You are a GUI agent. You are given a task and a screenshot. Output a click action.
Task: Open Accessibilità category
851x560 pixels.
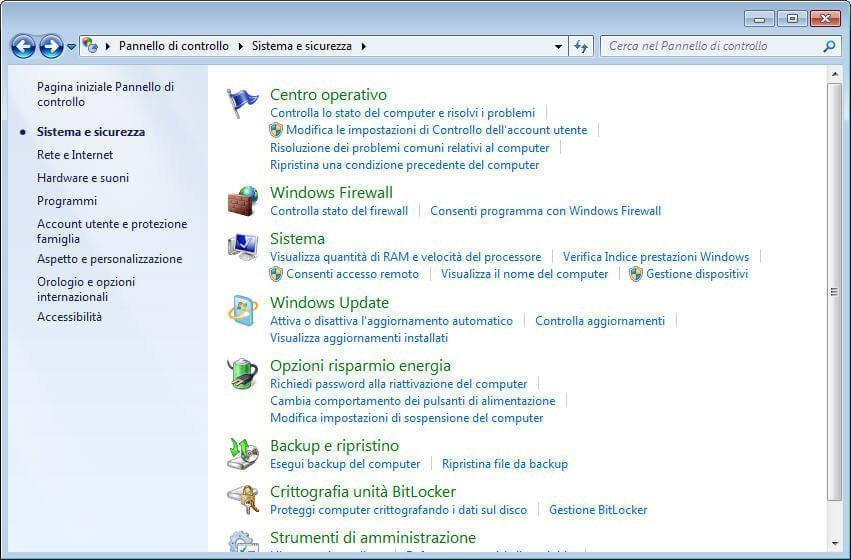tap(69, 317)
